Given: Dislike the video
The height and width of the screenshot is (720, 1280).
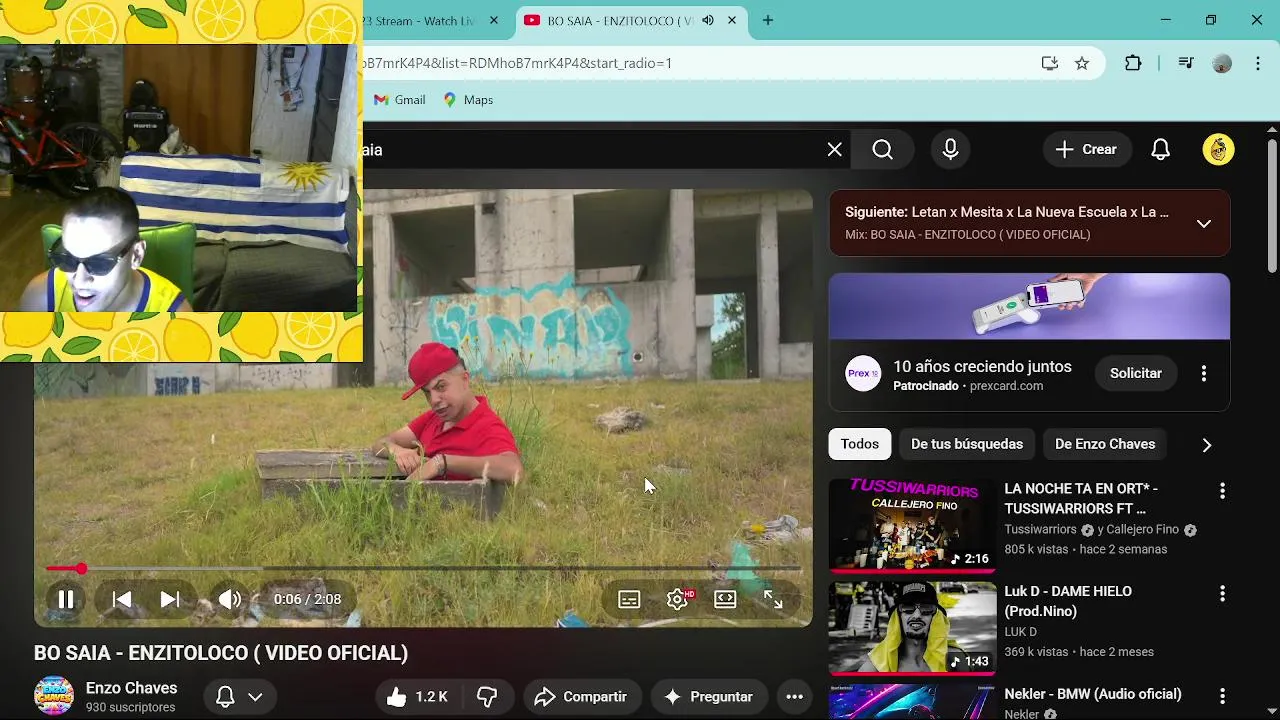Looking at the screenshot, I should point(488,697).
